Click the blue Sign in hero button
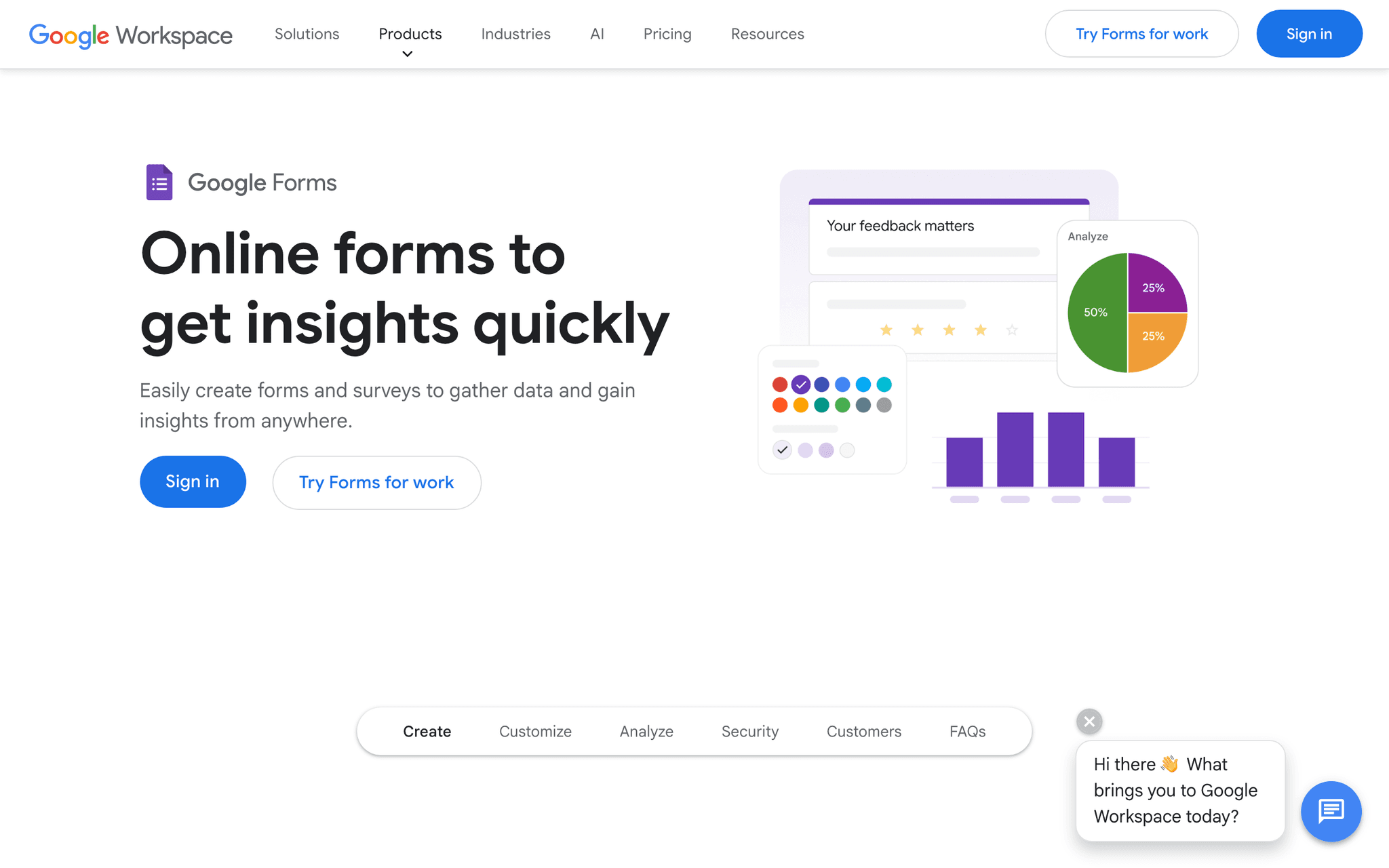The image size is (1389, 868). (193, 481)
